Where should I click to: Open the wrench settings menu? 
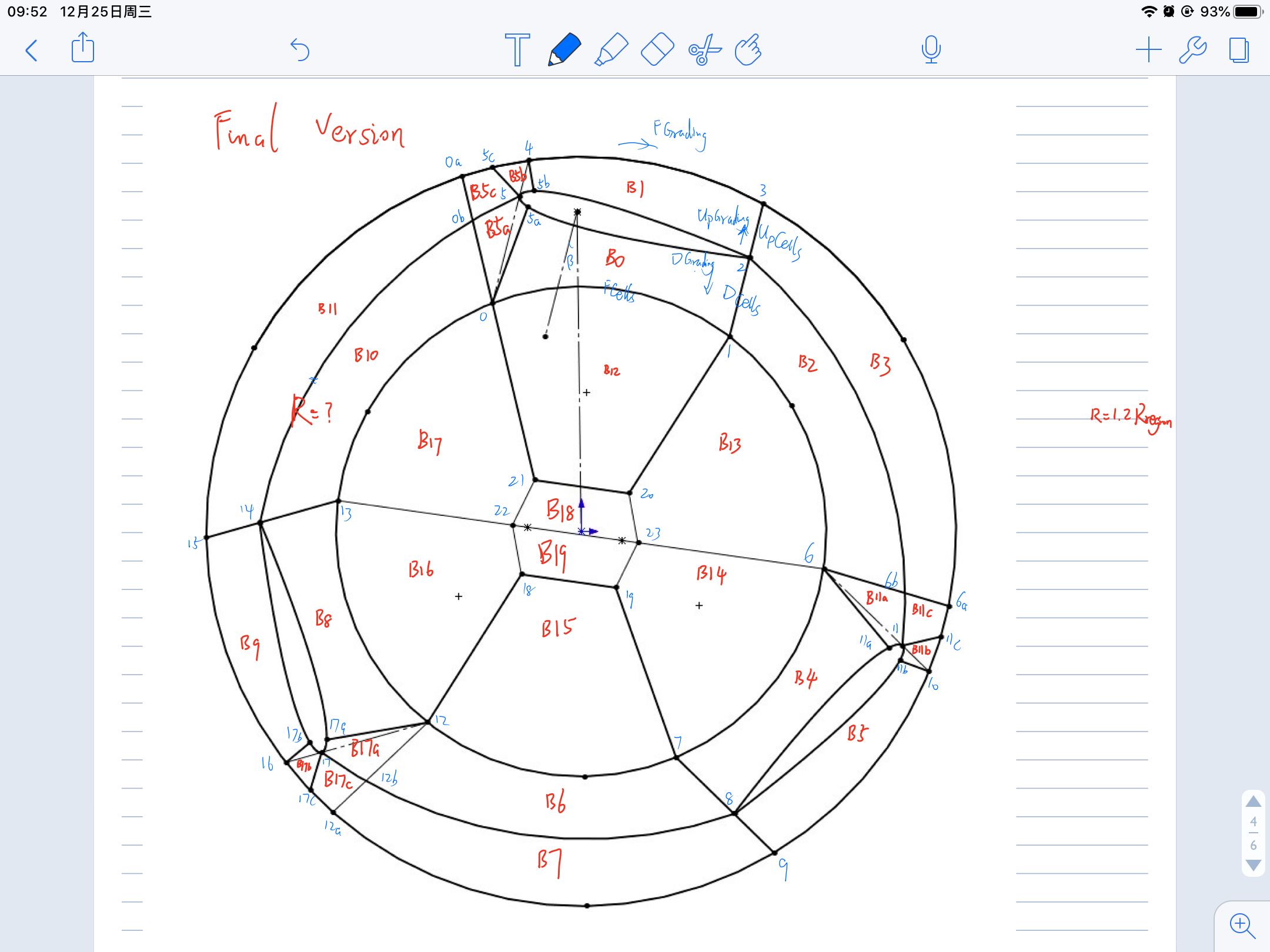[1193, 50]
